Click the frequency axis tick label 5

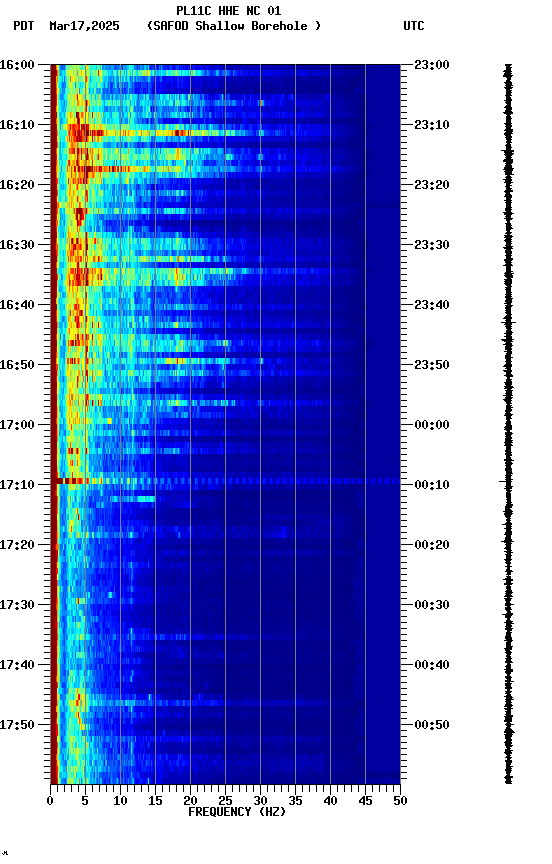(x=85, y=801)
